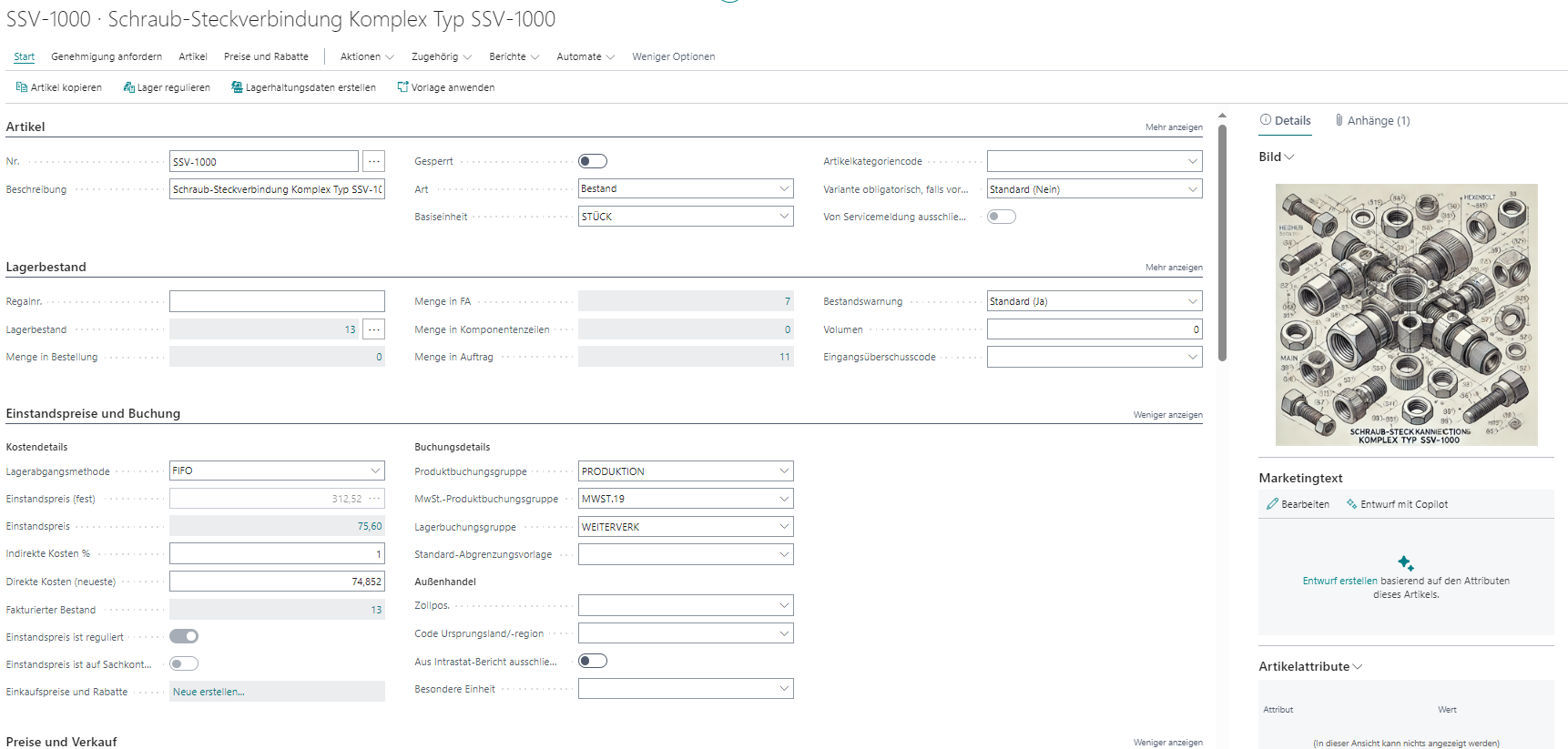
Task: Click the Copilot sparkle icon in Marketingtext
Action: pos(1406,563)
